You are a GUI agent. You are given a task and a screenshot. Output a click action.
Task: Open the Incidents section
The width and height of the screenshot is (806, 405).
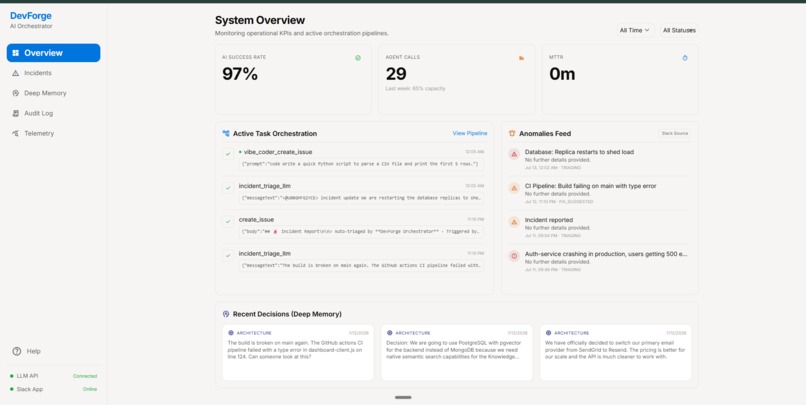[x=53, y=73]
